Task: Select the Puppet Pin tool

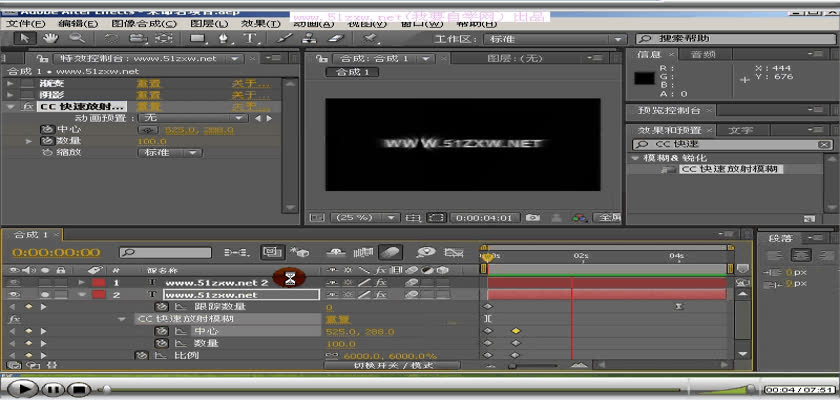Action: (369, 39)
